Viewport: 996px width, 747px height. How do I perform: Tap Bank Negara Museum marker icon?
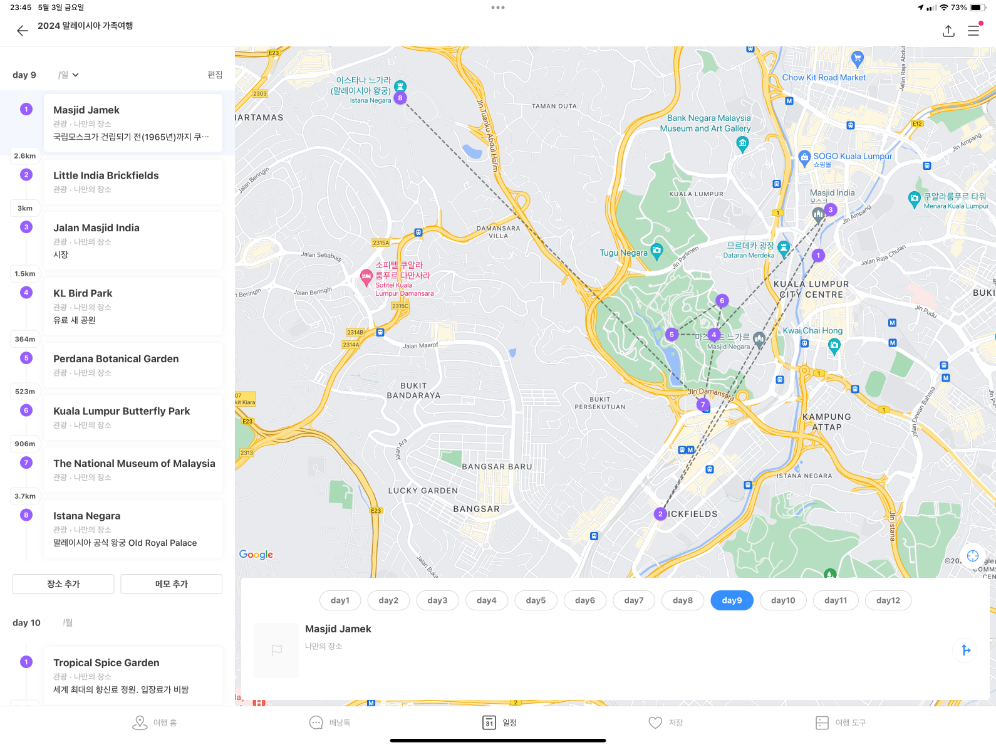click(742, 144)
